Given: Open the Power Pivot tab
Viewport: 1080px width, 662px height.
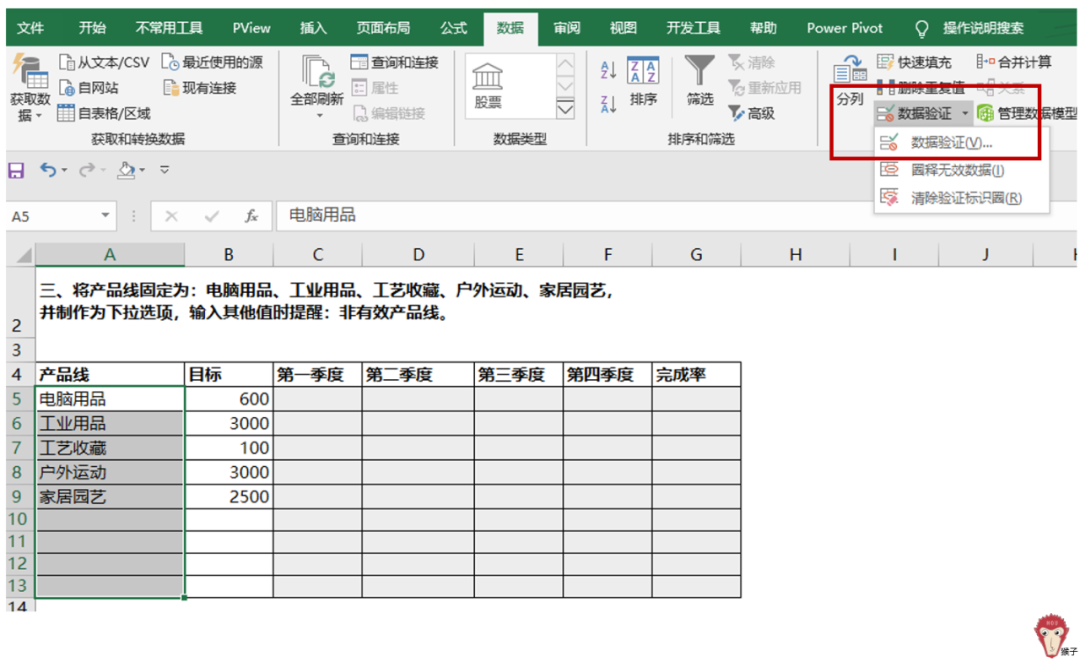Looking at the screenshot, I should click(844, 28).
